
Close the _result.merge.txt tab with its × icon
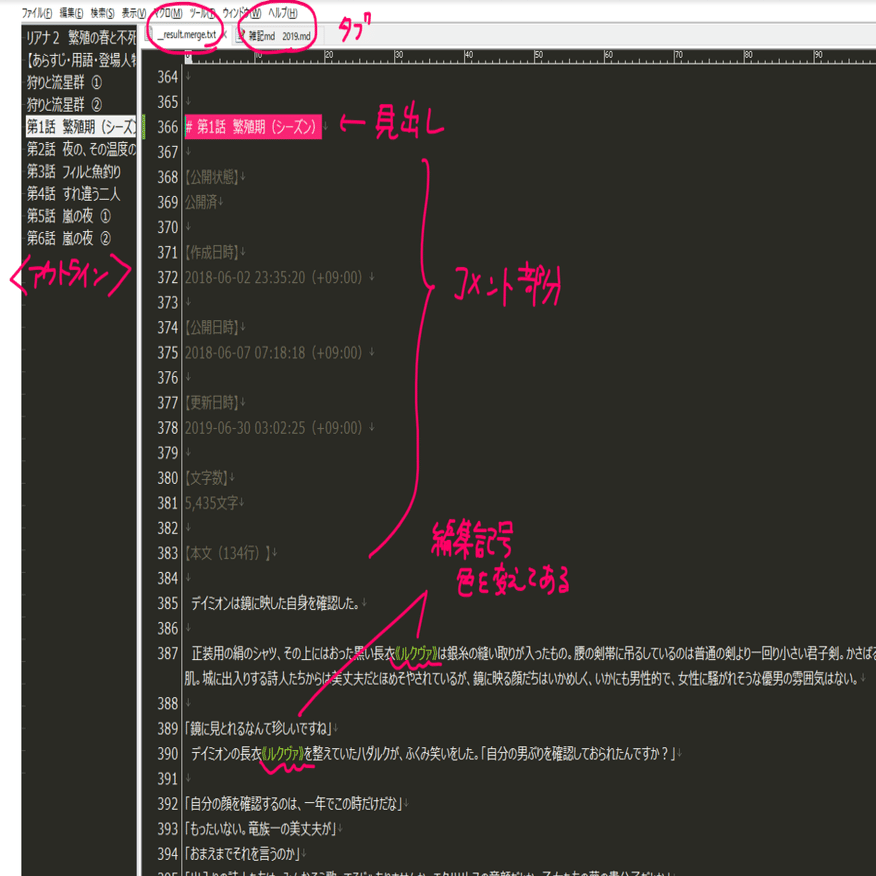coord(224,35)
